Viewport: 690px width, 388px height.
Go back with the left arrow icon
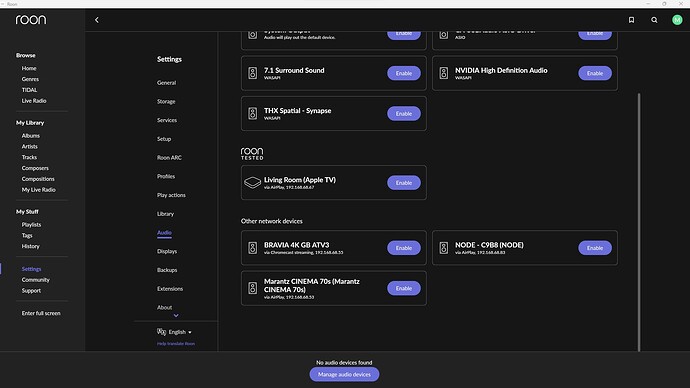(97, 20)
